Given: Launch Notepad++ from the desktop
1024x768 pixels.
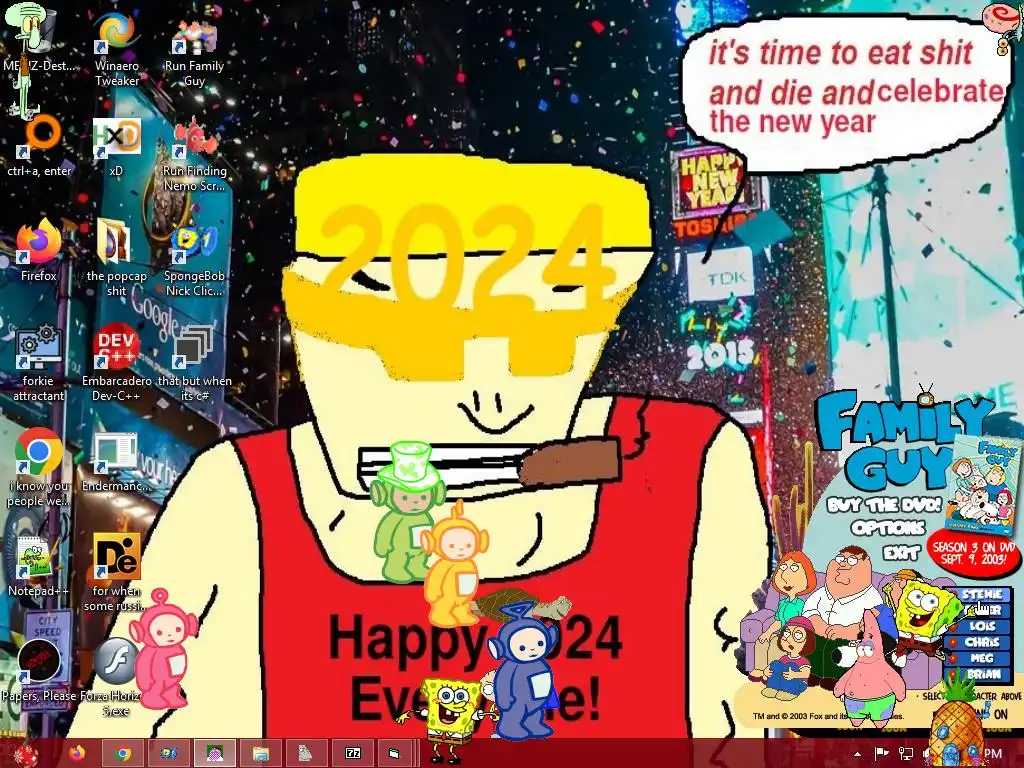Looking at the screenshot, I should click(x=39, y=565).
